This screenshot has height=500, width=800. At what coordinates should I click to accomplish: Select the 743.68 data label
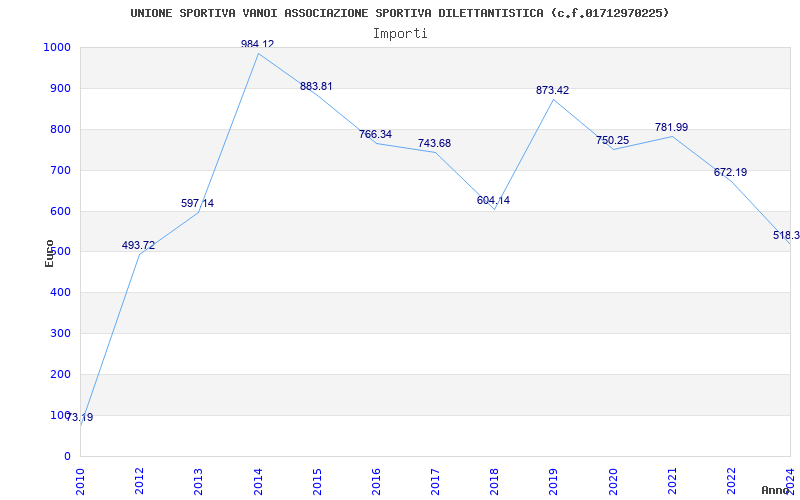[434, 143]
